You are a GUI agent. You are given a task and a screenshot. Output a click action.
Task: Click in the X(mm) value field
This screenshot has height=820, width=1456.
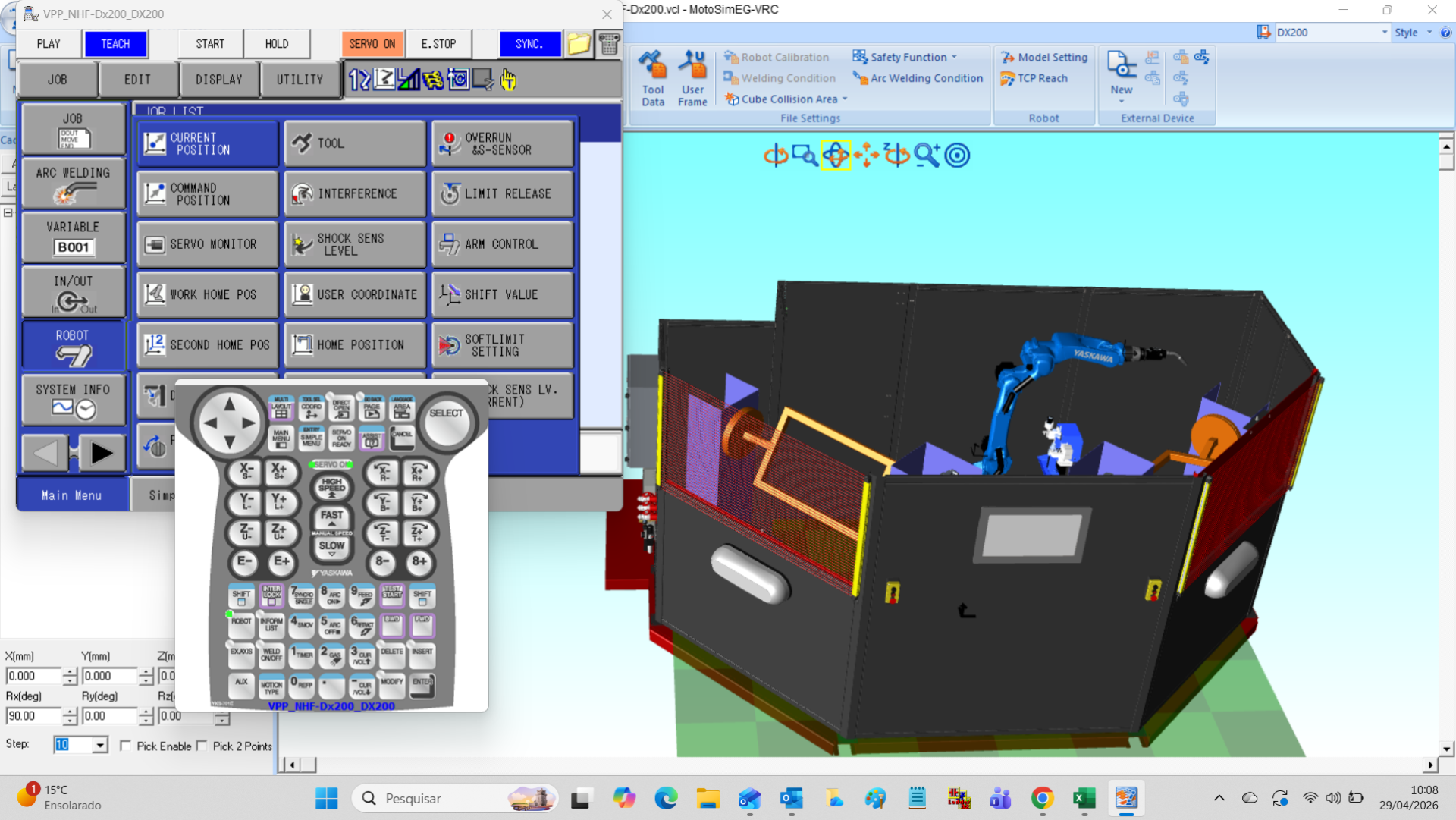pos(33,676)
